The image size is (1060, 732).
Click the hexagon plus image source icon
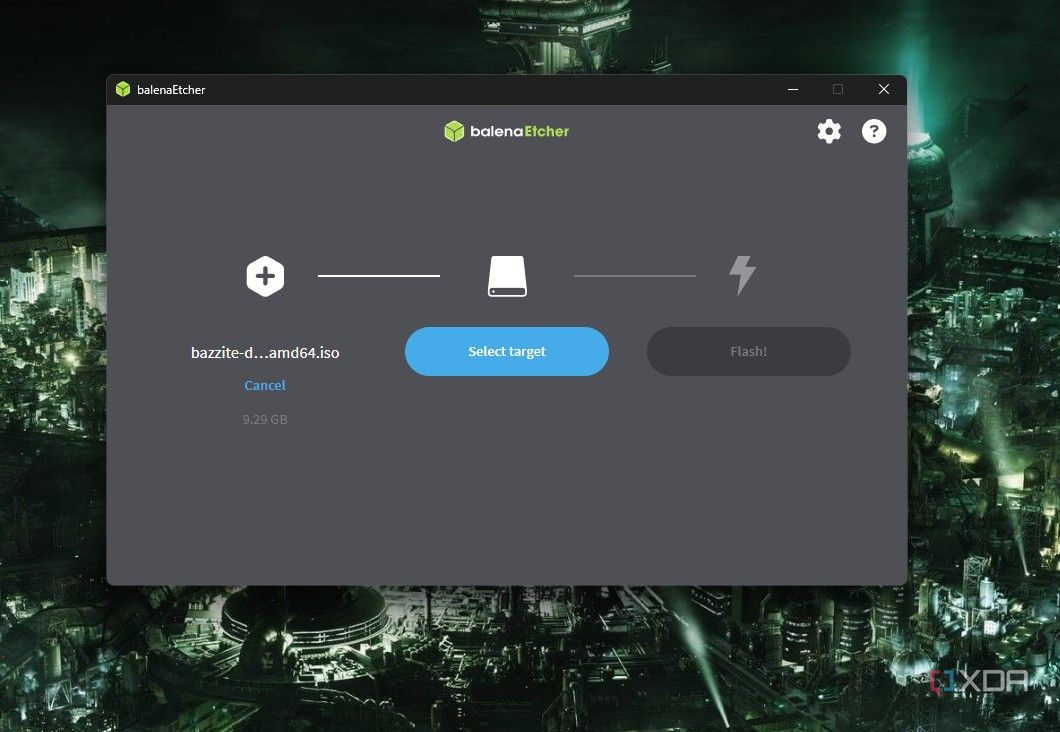tap(265, 276)
